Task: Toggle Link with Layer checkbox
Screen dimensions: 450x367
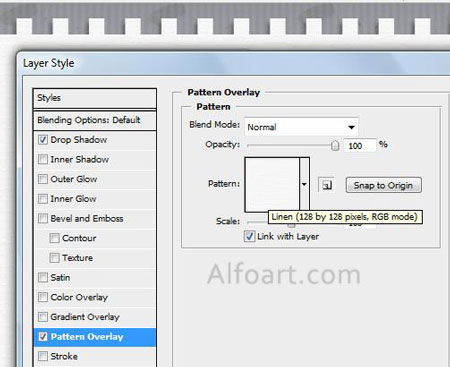Action: (x=250, y=236)
